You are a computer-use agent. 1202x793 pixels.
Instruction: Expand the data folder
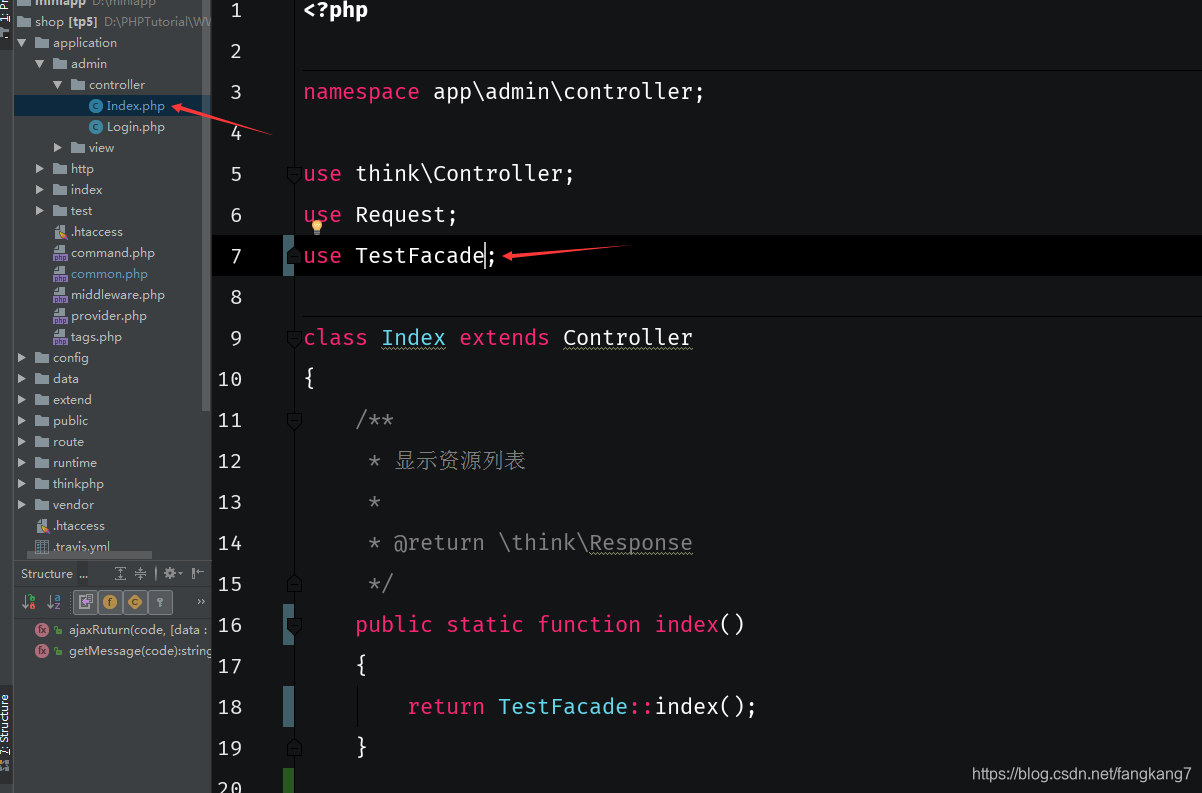tap(23, 379)
